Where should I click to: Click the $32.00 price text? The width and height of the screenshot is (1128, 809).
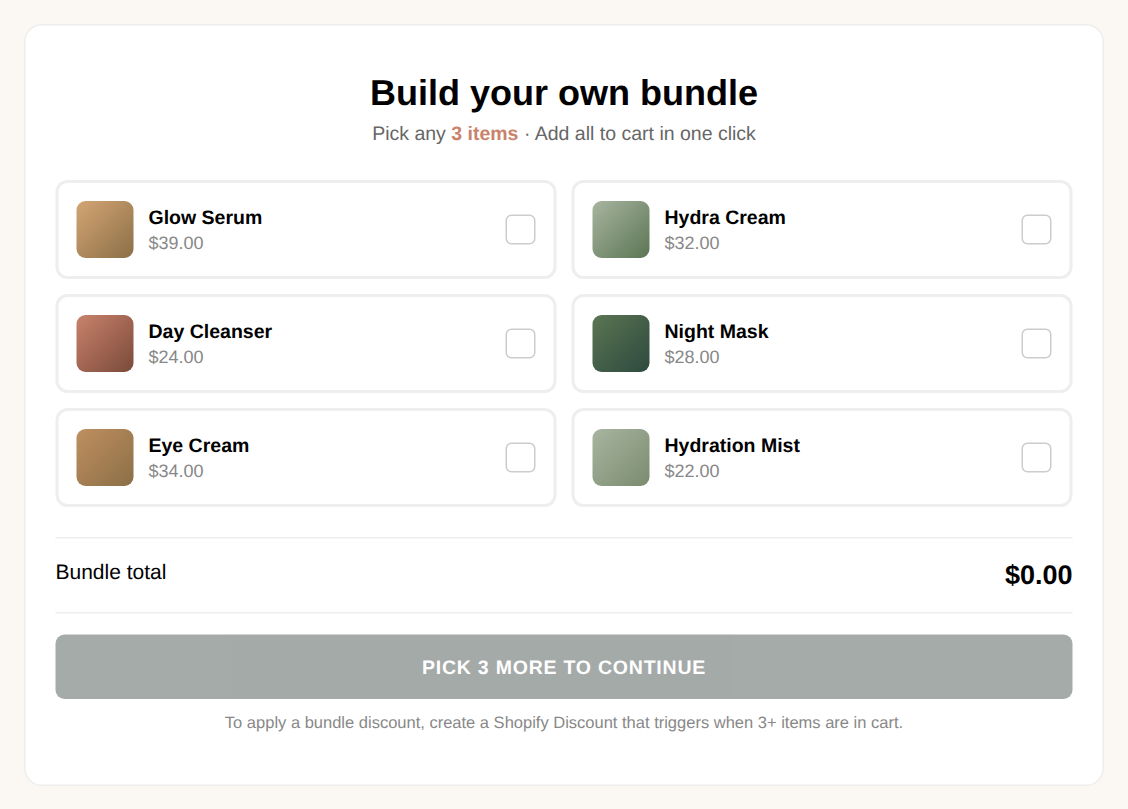[691, 243]
